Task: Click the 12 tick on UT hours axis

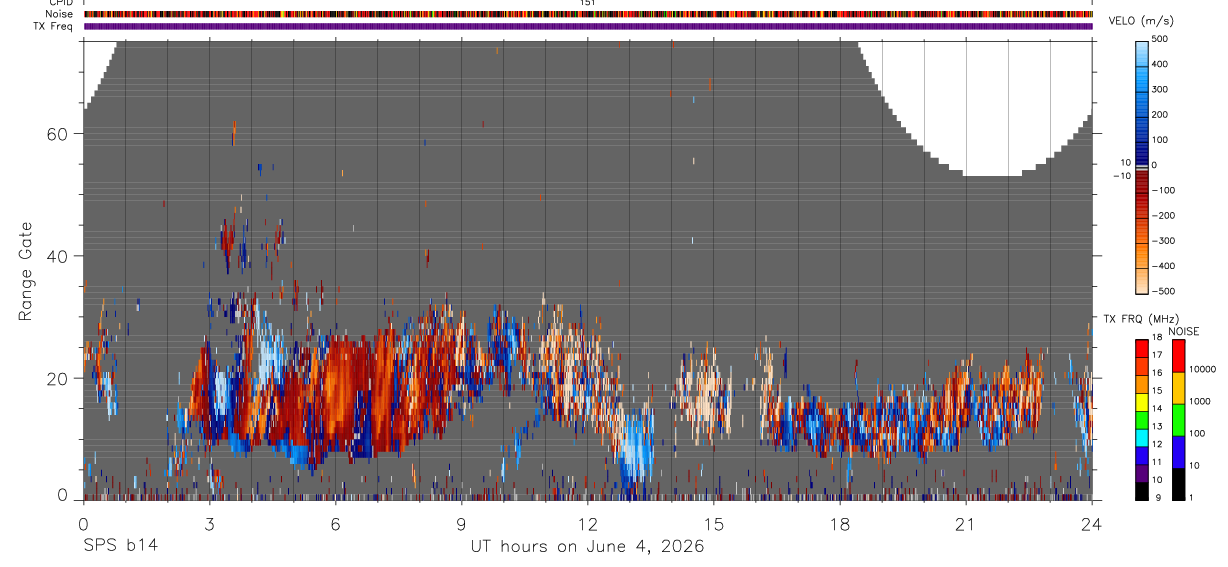Action: (x=588, y=523)
